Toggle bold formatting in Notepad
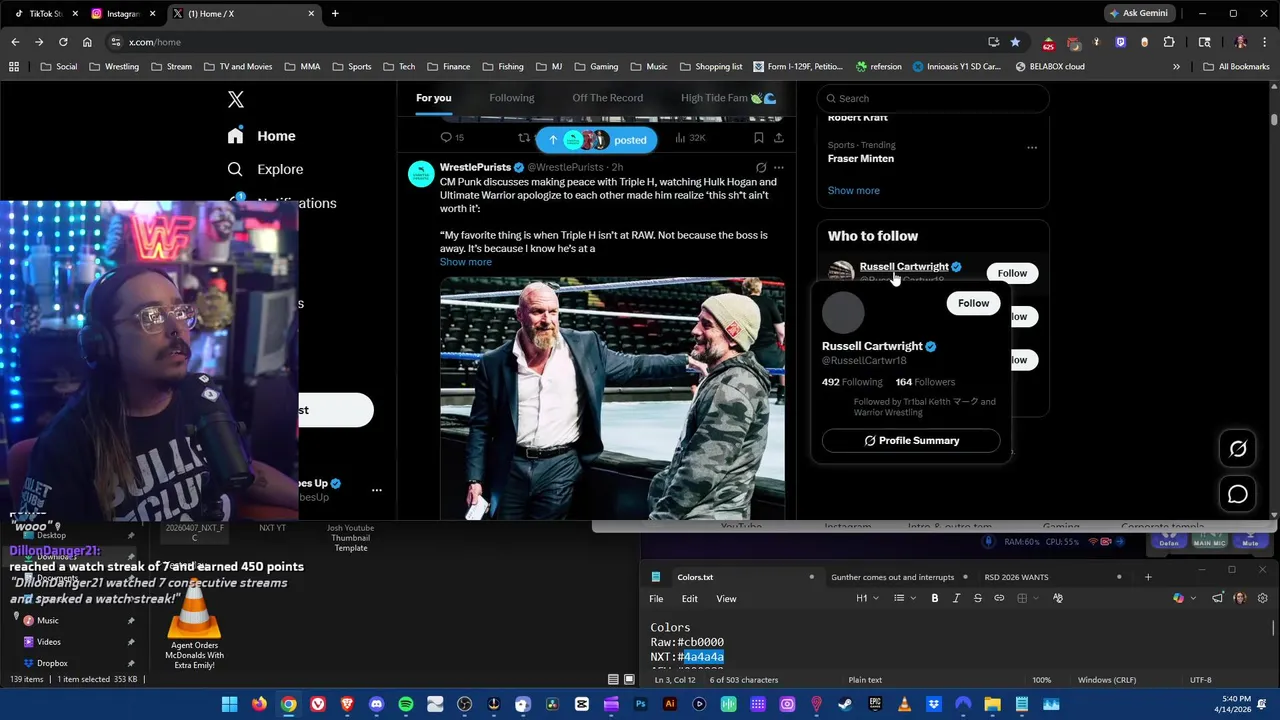The width and height of the screenshot is (1280, 720). (935, 598)
